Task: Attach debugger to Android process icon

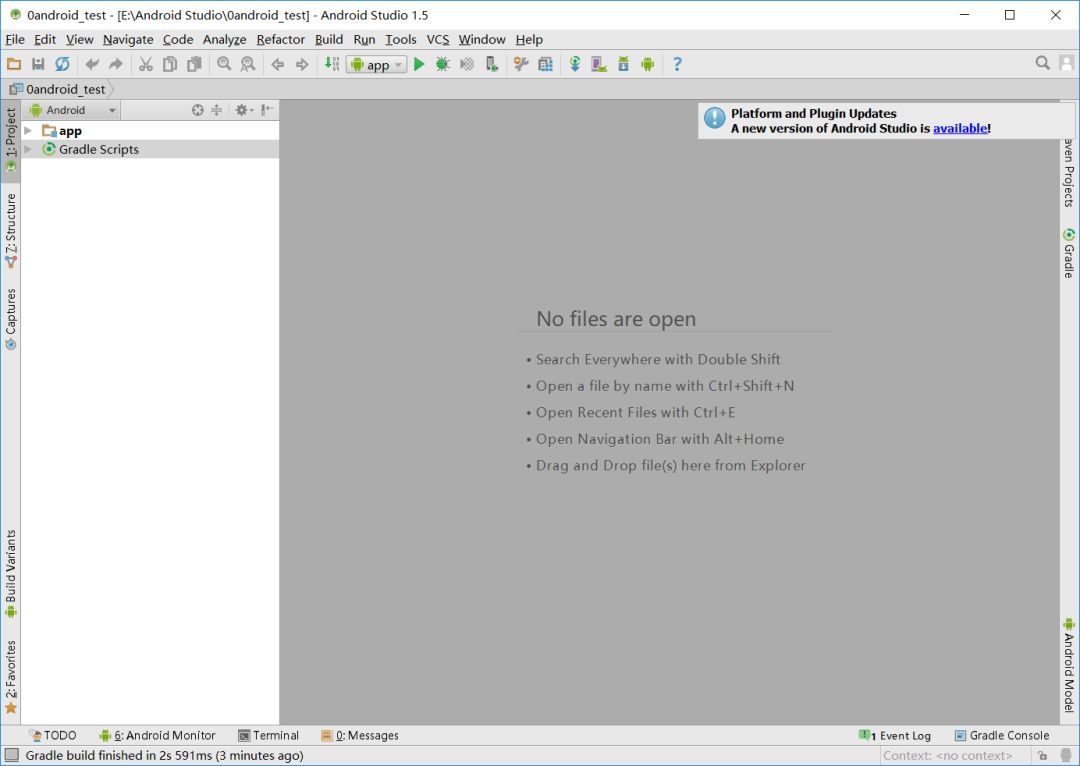Action: tap(492, 64)
